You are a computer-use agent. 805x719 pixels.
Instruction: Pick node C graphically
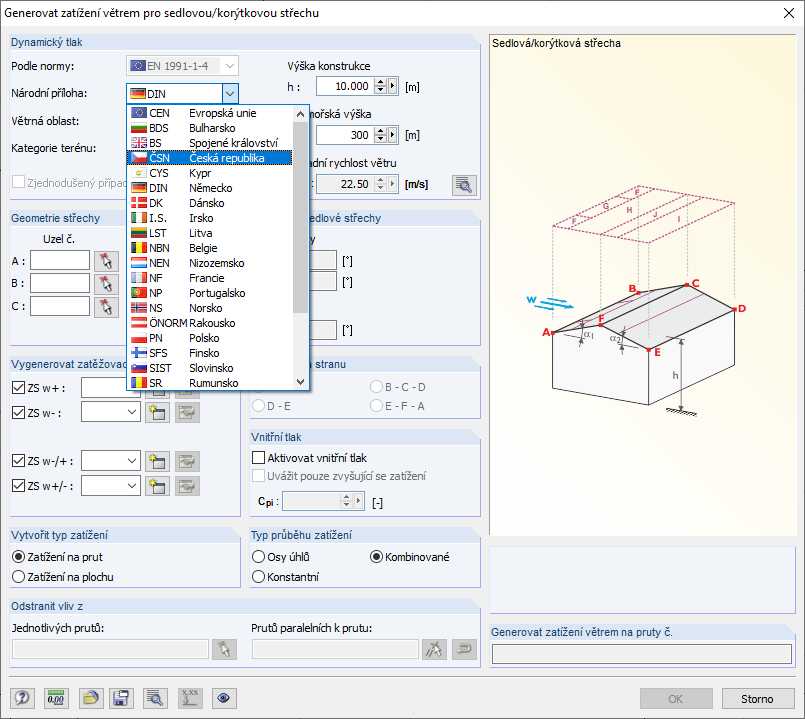pyautogui.click(x=106, y=307)
